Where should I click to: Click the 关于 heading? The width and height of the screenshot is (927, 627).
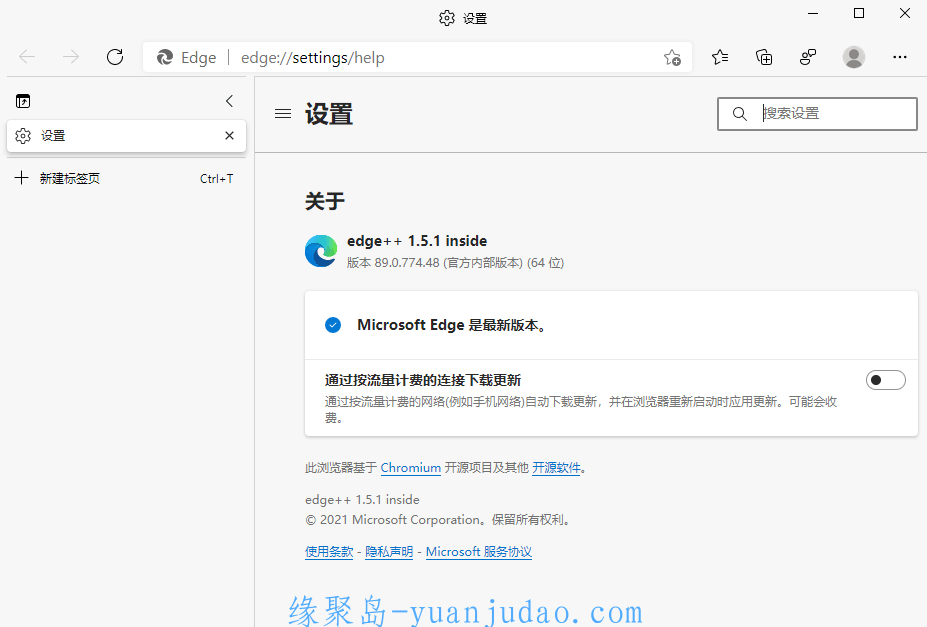pos(325,201)
